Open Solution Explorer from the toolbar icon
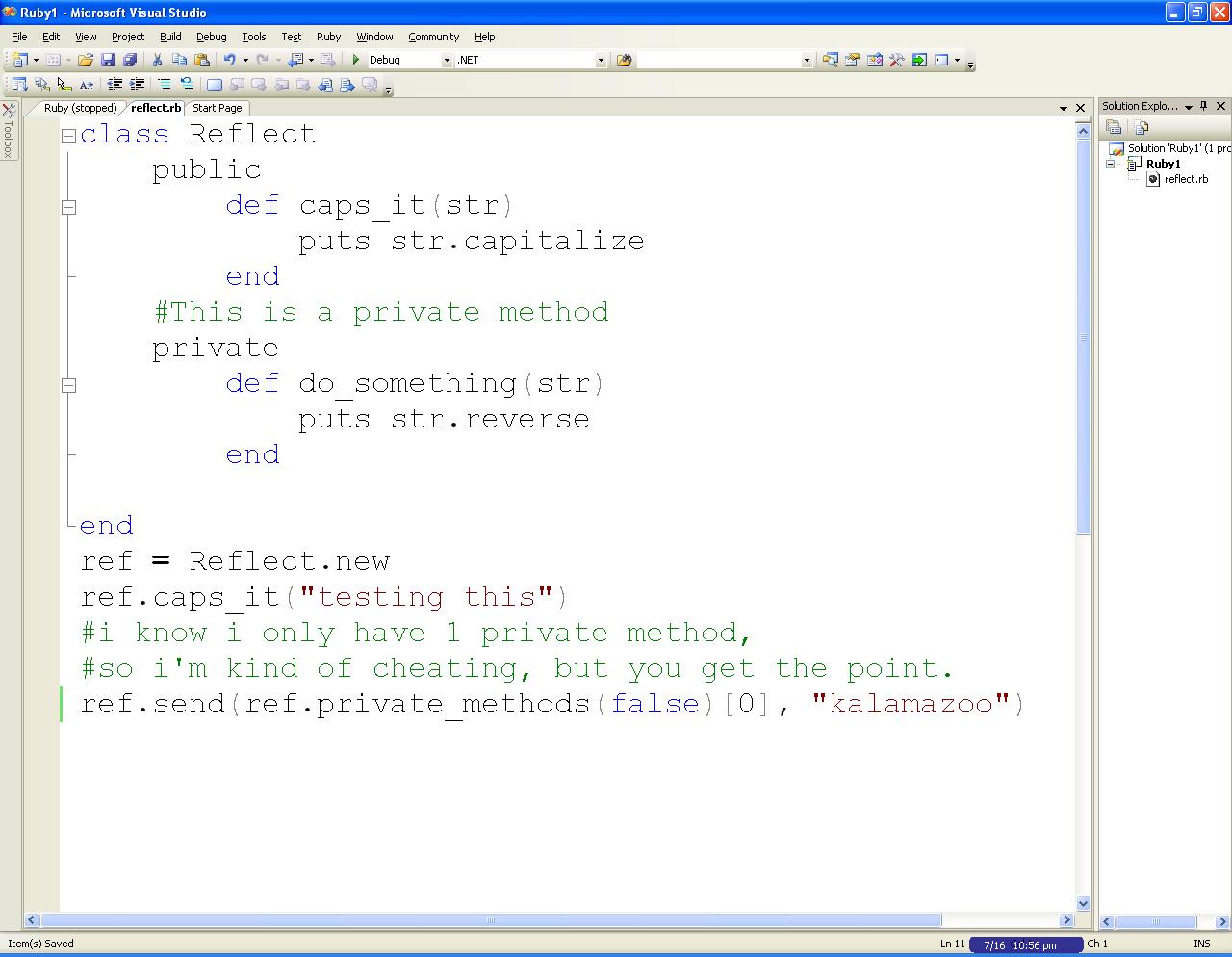This screenshot has width=1232, height=957. (x=830, y=60)
